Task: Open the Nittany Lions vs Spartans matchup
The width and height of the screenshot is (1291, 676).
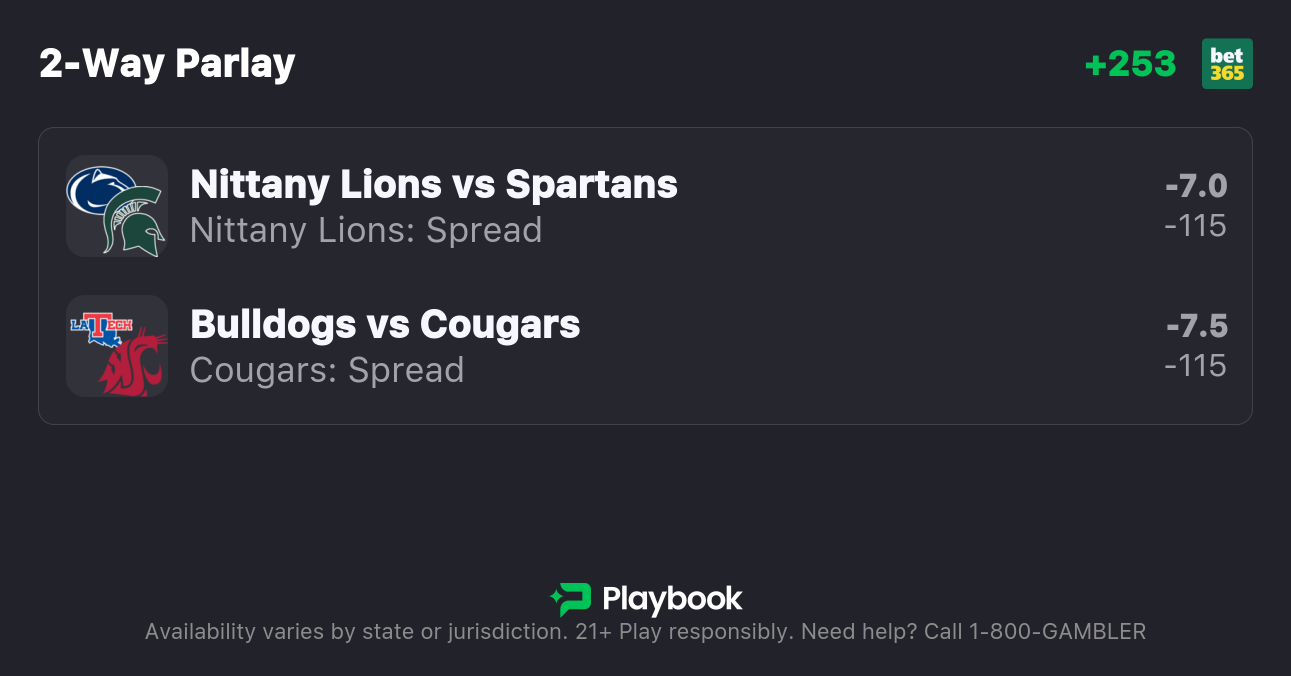Action: coord(434,184)
